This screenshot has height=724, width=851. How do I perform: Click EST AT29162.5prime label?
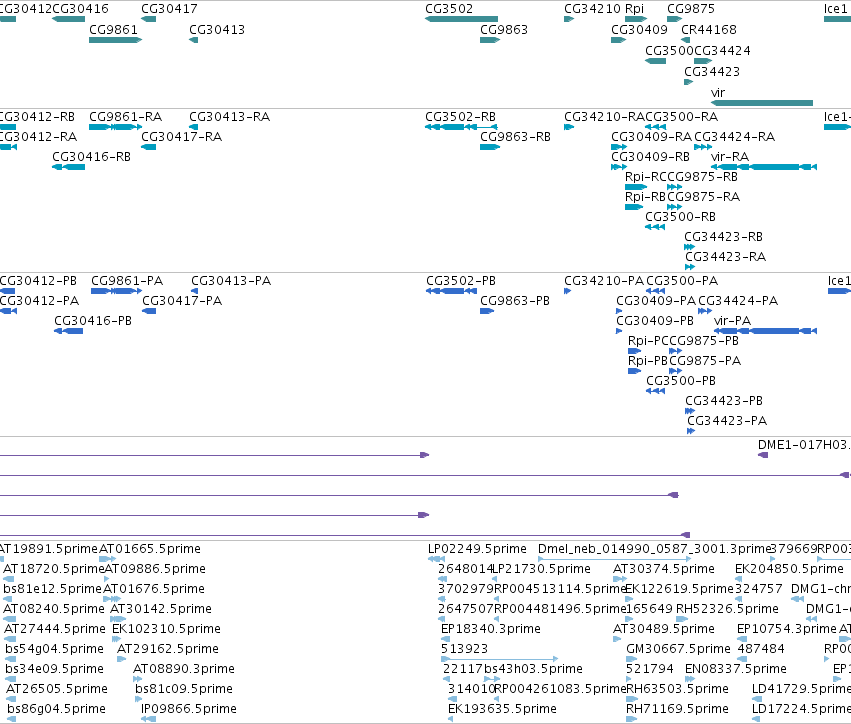coord(168,649)
